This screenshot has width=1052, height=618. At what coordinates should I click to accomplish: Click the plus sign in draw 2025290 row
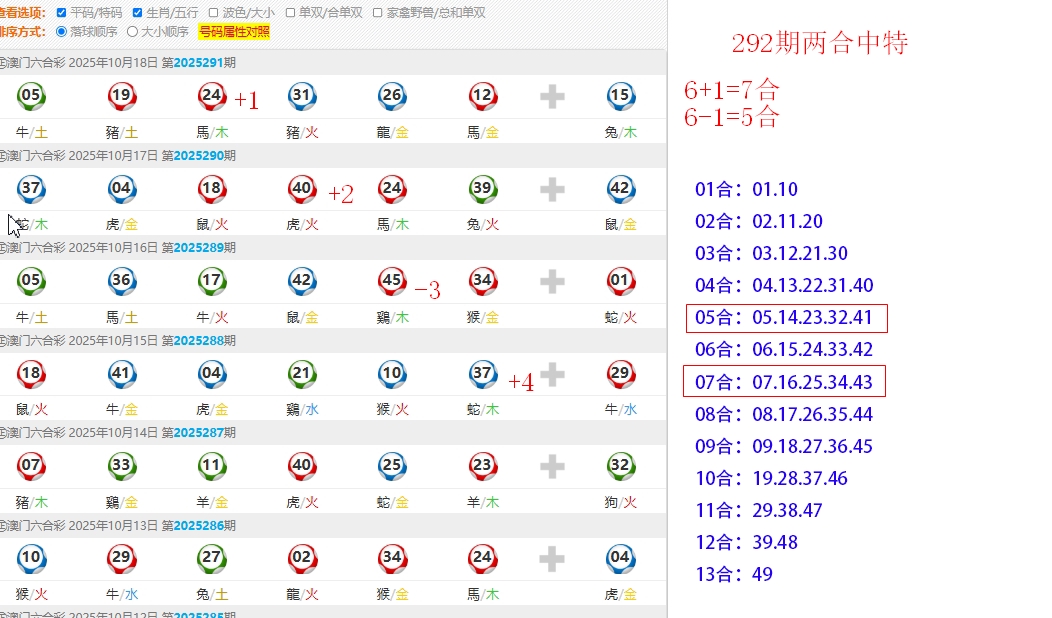(552, 189)
